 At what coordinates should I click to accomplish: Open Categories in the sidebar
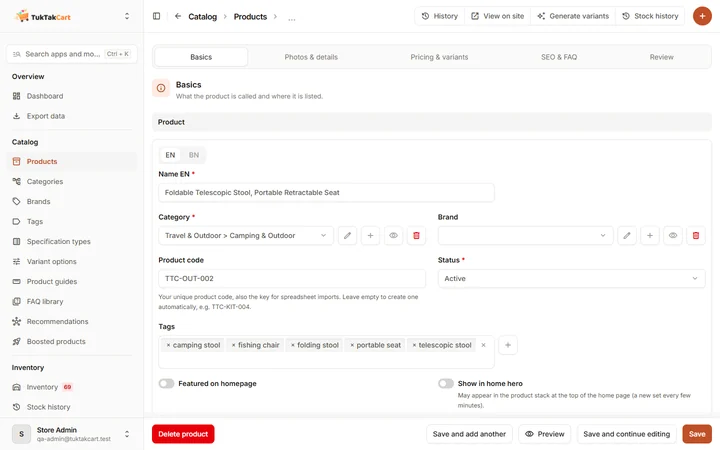pyautogui.click(x=72, y=181)
